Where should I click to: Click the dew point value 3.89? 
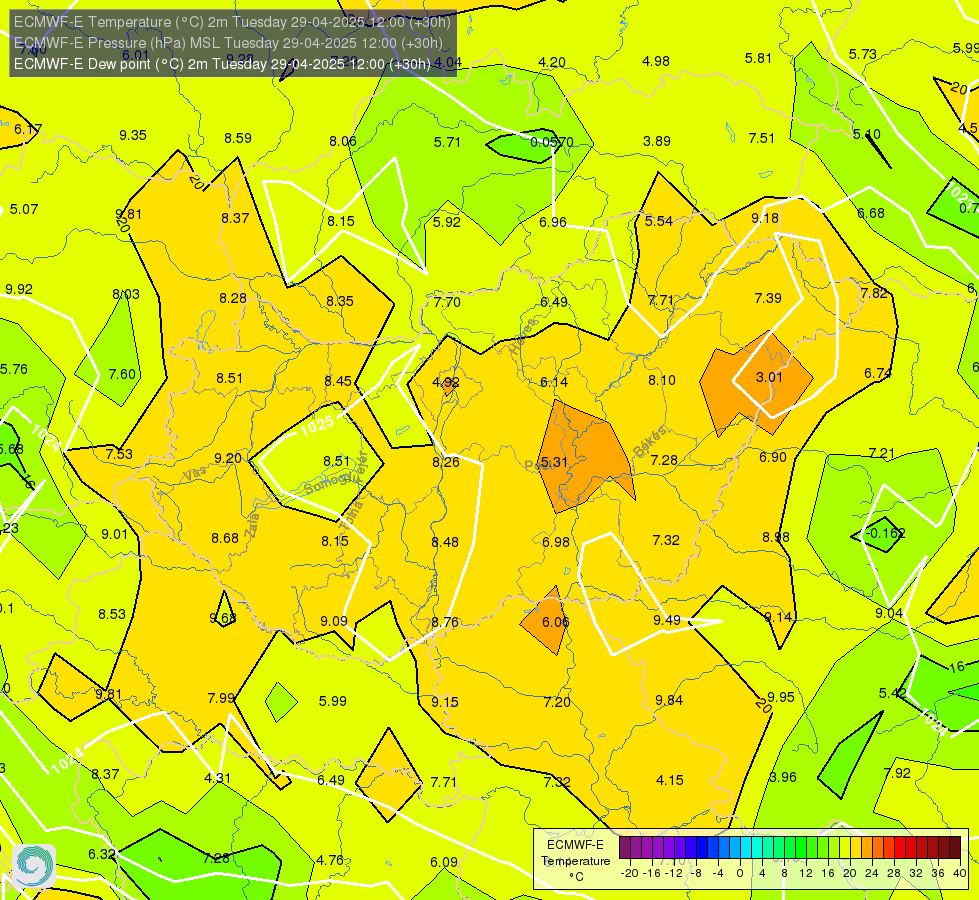coord(657,141)
